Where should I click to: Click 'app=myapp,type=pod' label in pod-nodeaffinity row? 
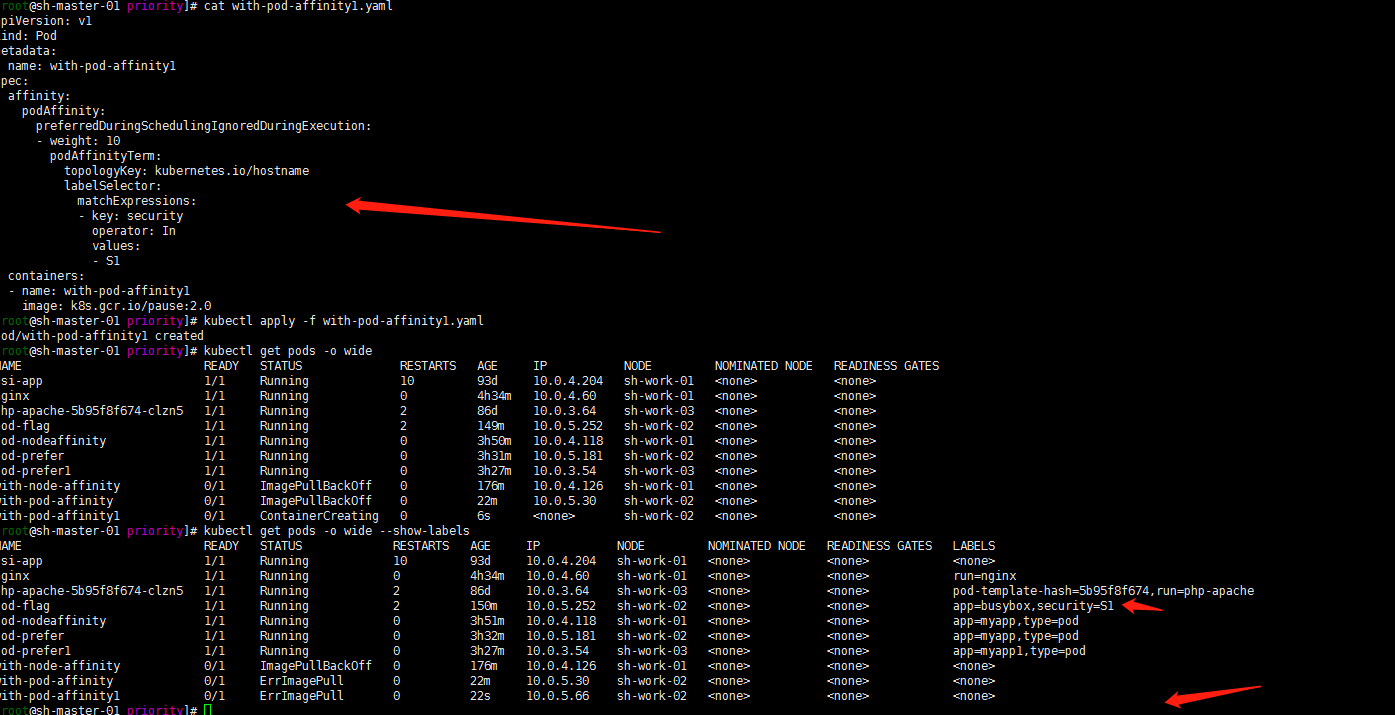[1016, 621]
